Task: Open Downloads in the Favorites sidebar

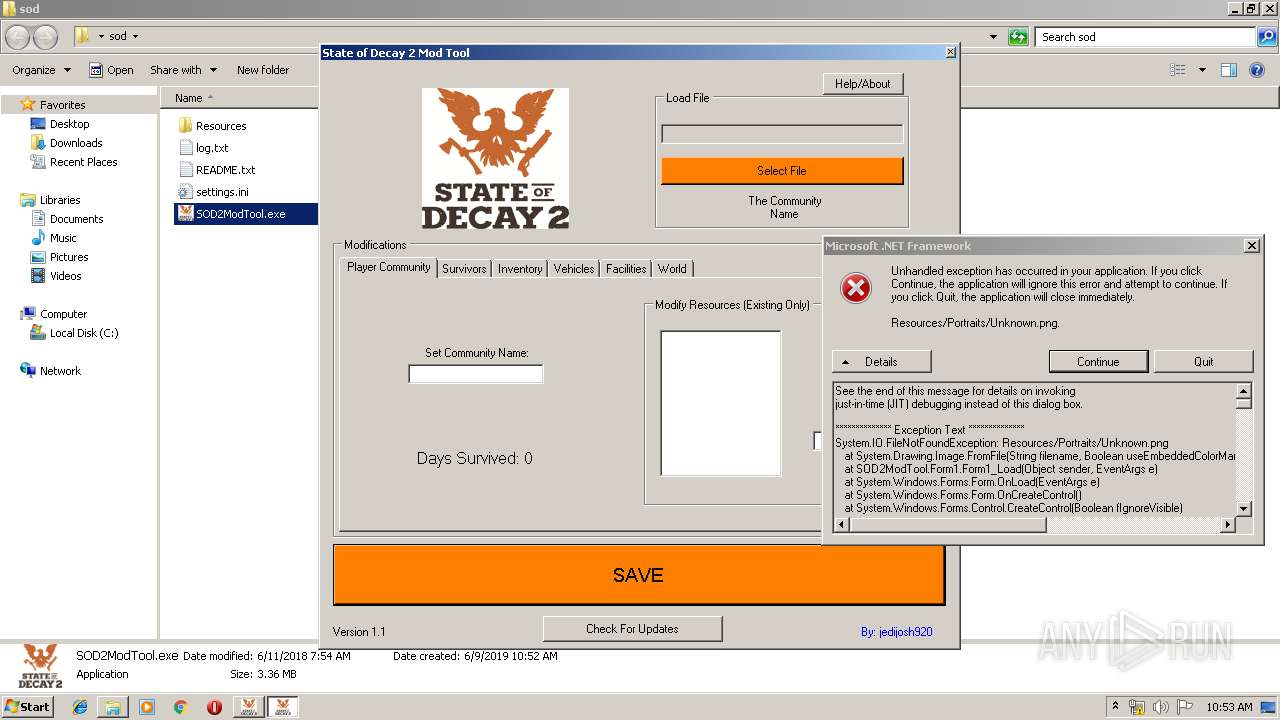Action: (76, 143)
